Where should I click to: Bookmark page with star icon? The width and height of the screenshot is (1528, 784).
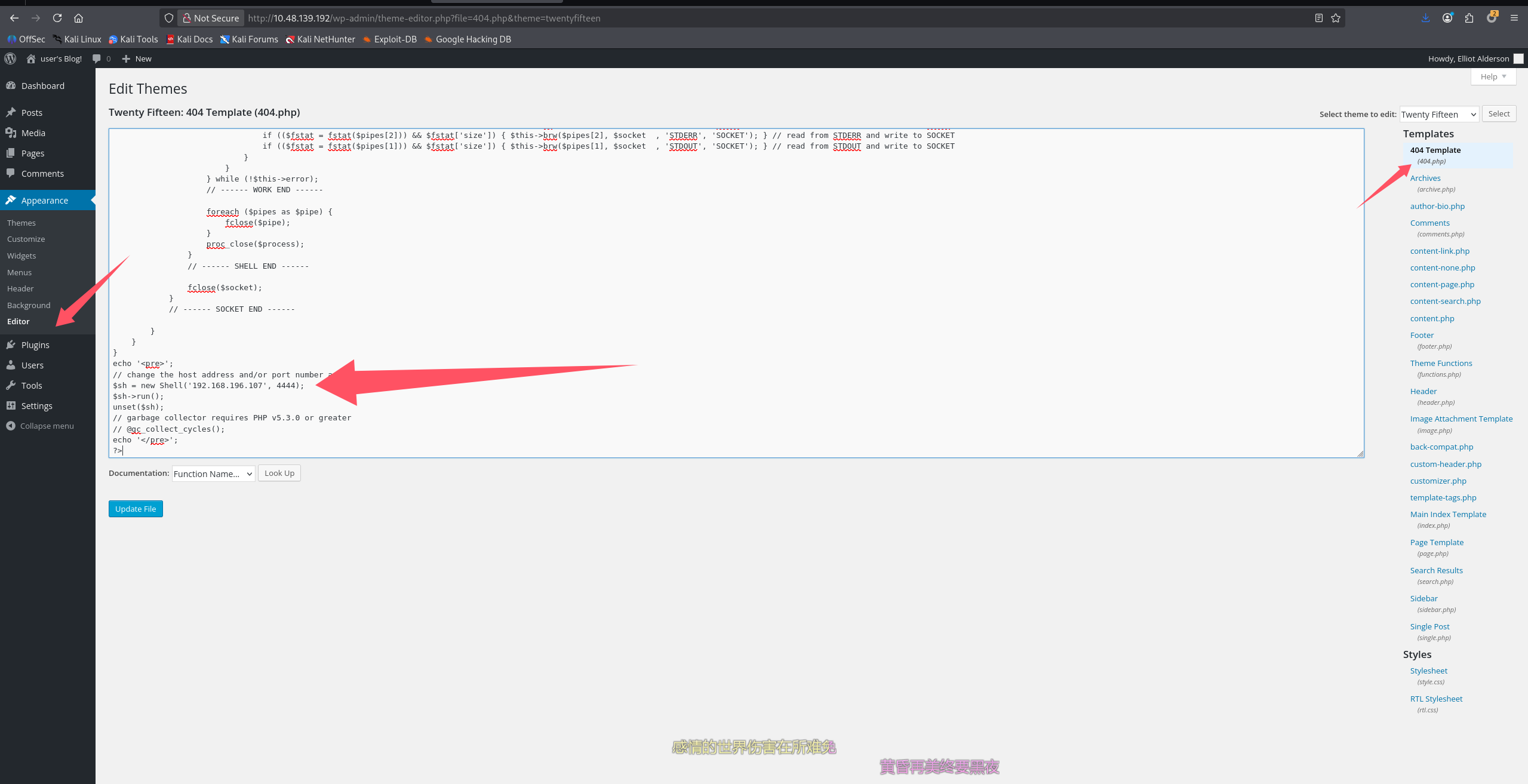[x=1336, y=18]
